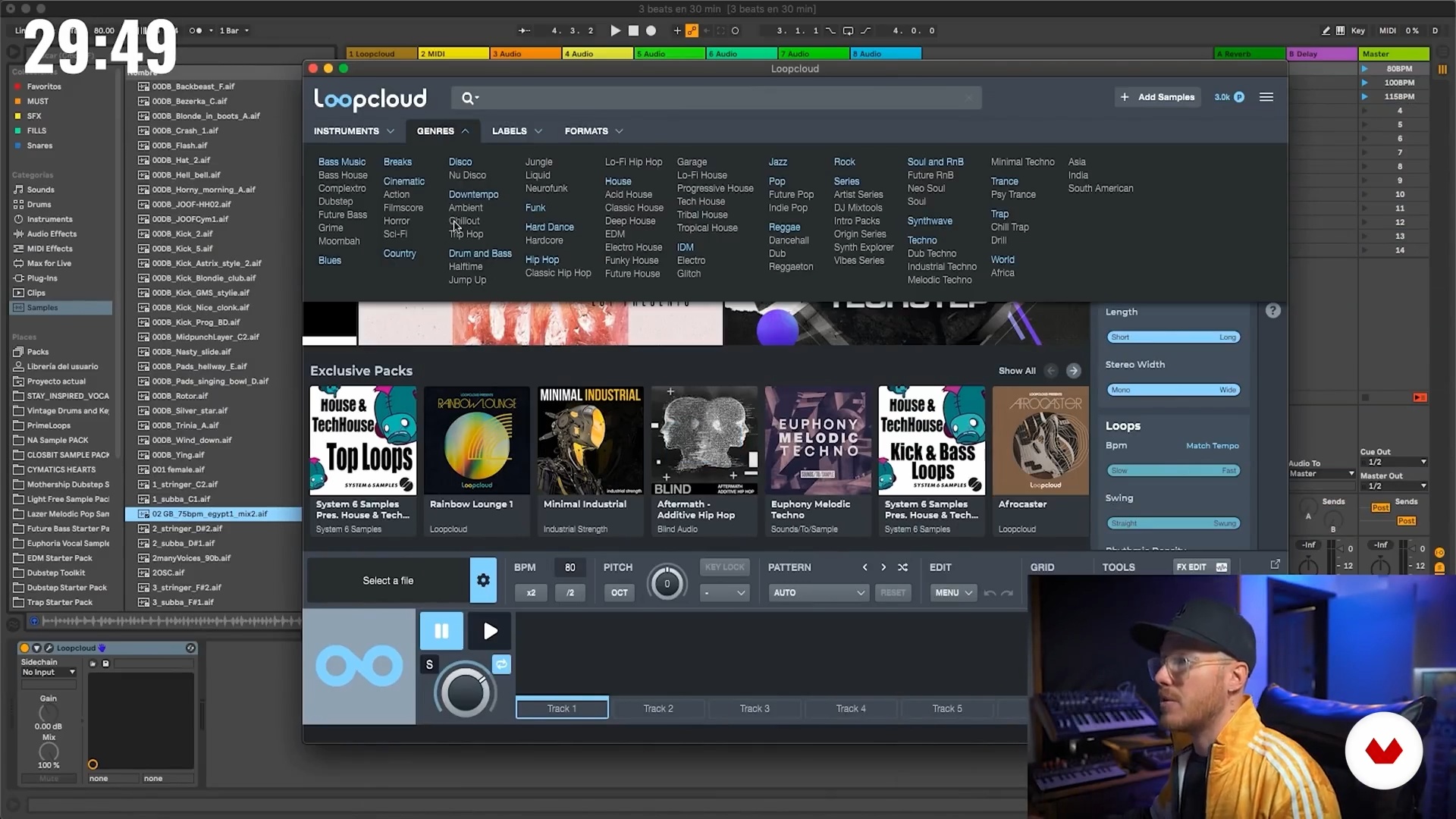Toggle the Loopcloud device power button
The image size is (1456, 819).
24,648
